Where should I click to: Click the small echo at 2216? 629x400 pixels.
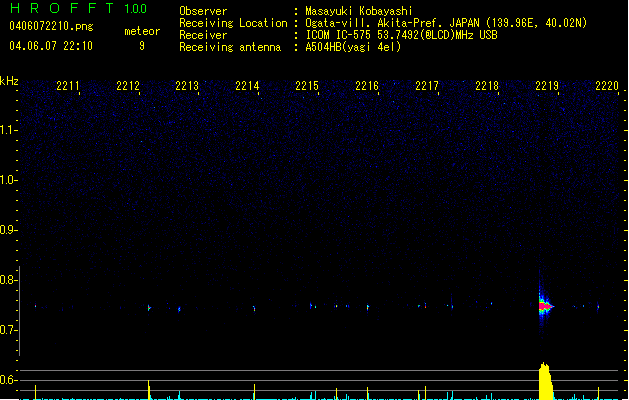(368, 308)
